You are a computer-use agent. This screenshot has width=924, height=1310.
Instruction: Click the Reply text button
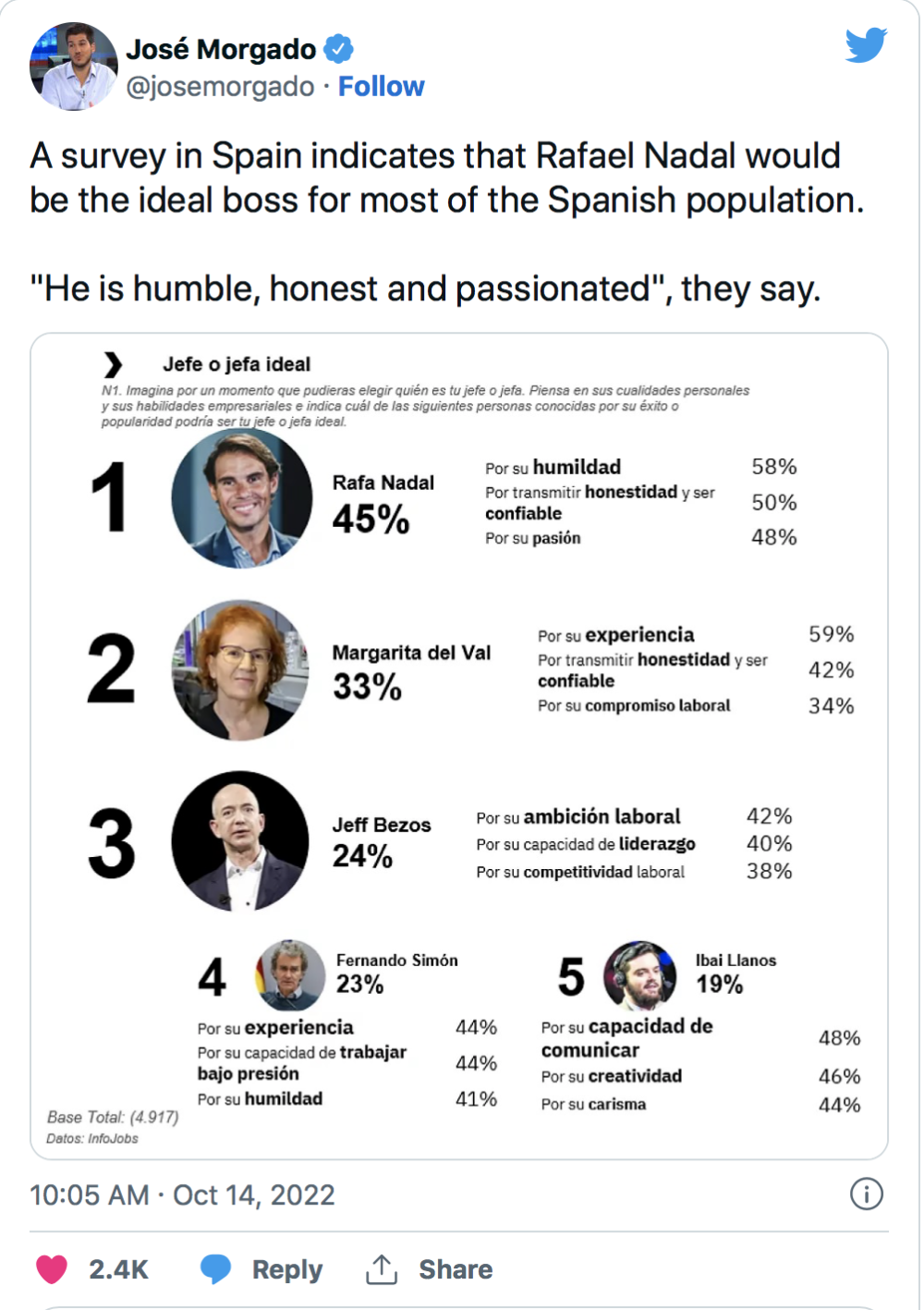[287, 1269]
